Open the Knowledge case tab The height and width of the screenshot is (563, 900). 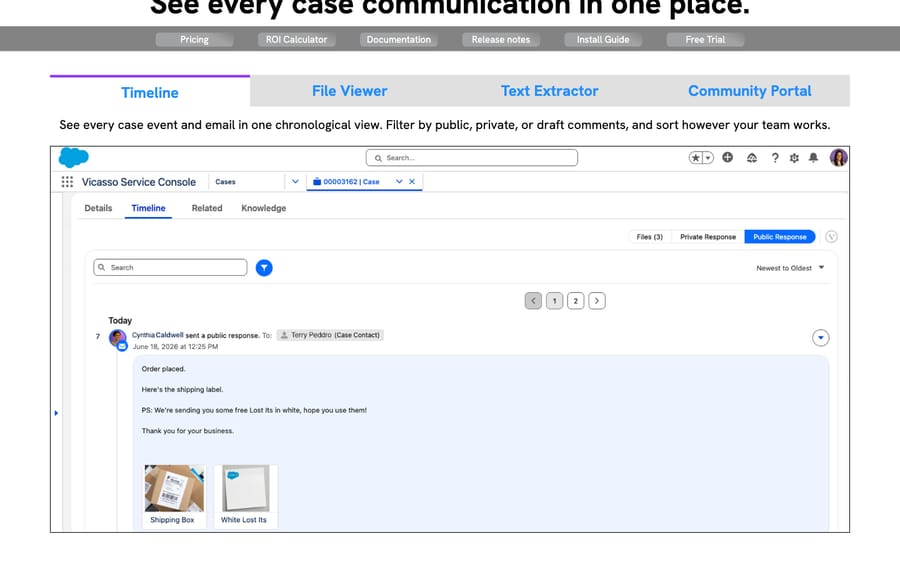pyautogui.click(x=263, y=208)
